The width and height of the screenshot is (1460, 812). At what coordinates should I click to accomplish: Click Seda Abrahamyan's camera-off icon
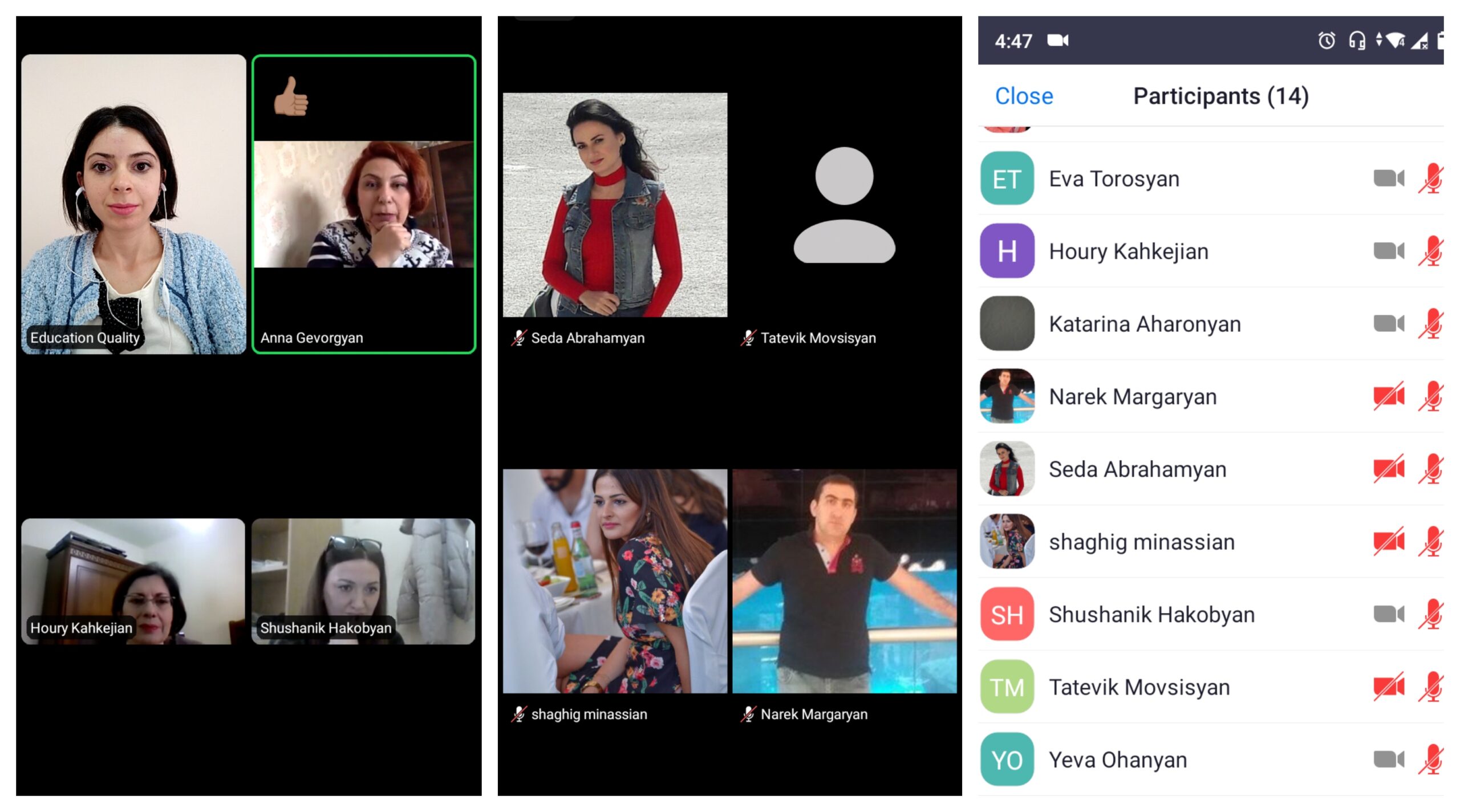(x=1388, y=469)
